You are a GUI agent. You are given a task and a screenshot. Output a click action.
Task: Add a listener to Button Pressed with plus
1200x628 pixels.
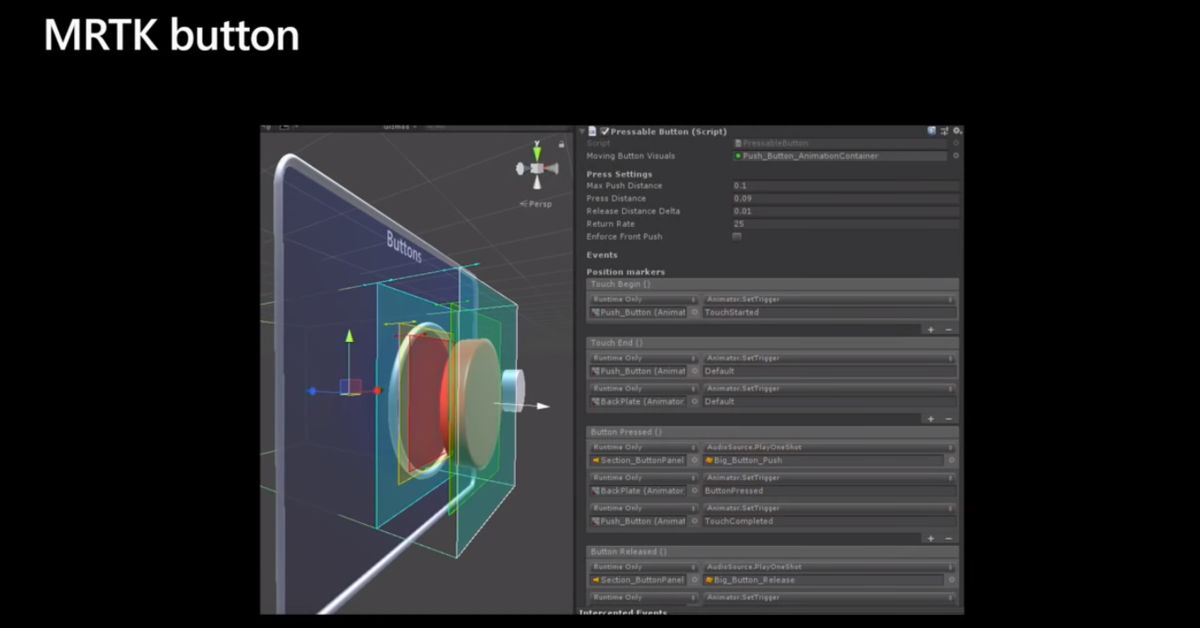tap(931, 538)
